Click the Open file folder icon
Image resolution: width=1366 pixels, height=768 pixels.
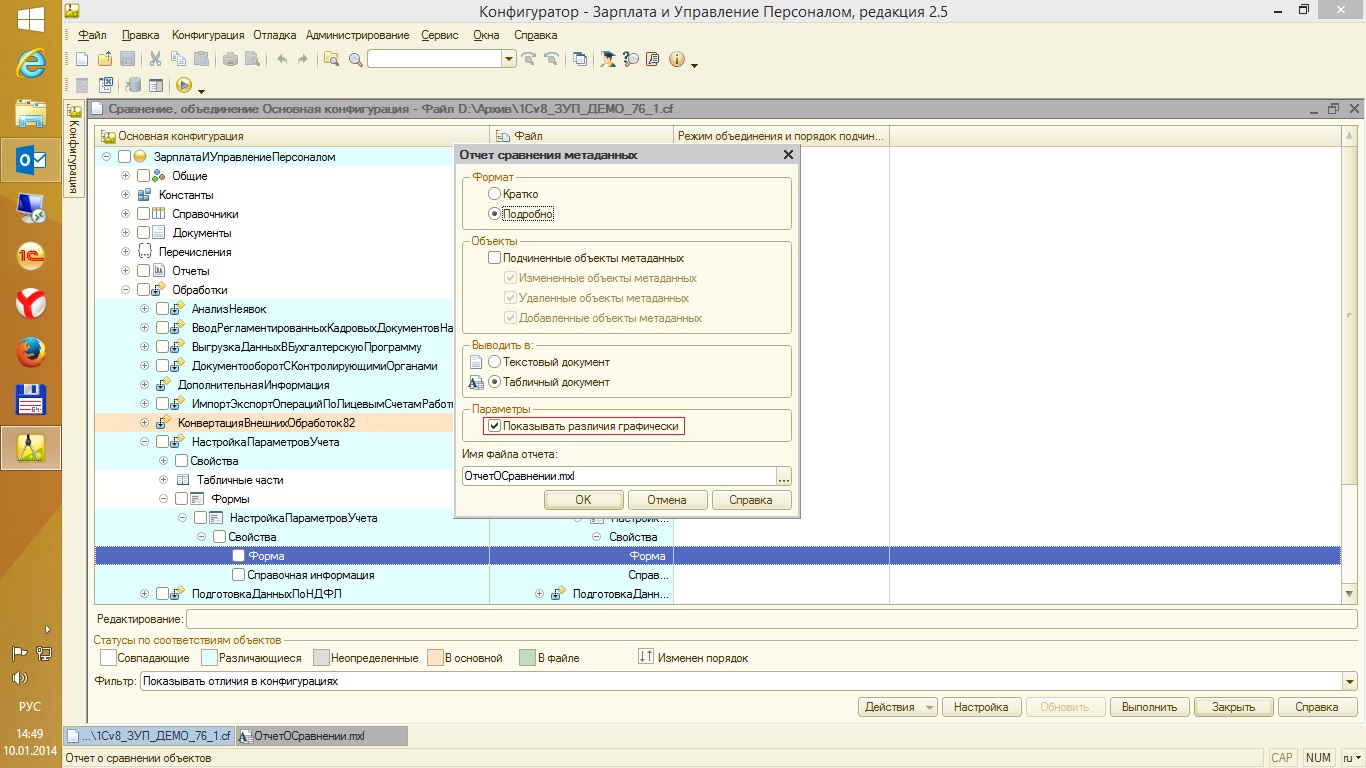pos(105,60)
